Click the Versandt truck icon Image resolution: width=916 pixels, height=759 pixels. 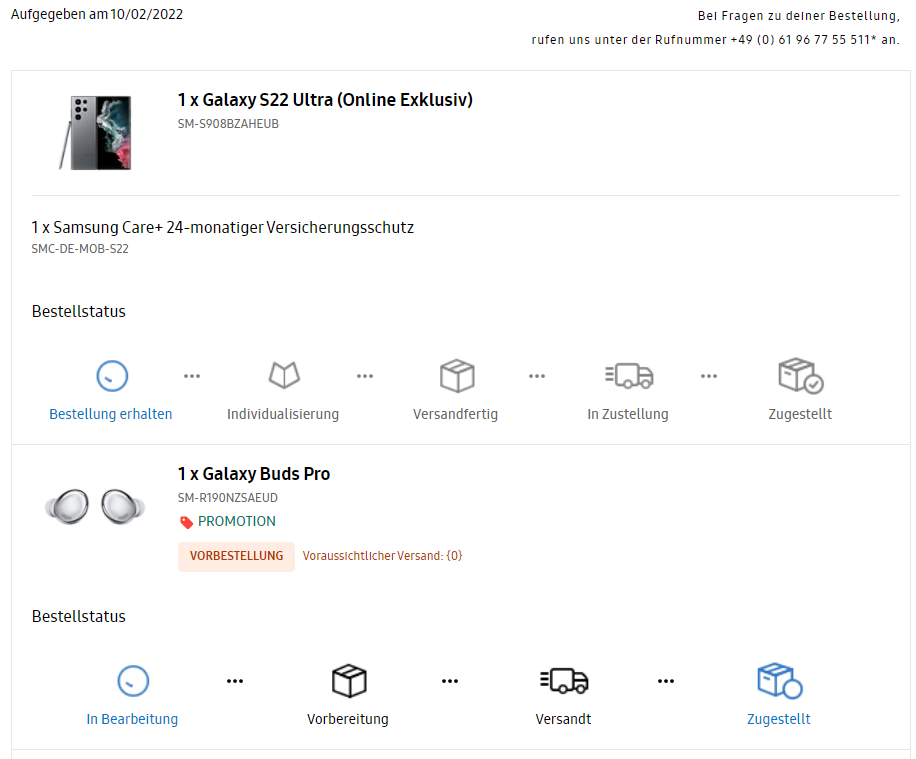[x=564, y=681]
